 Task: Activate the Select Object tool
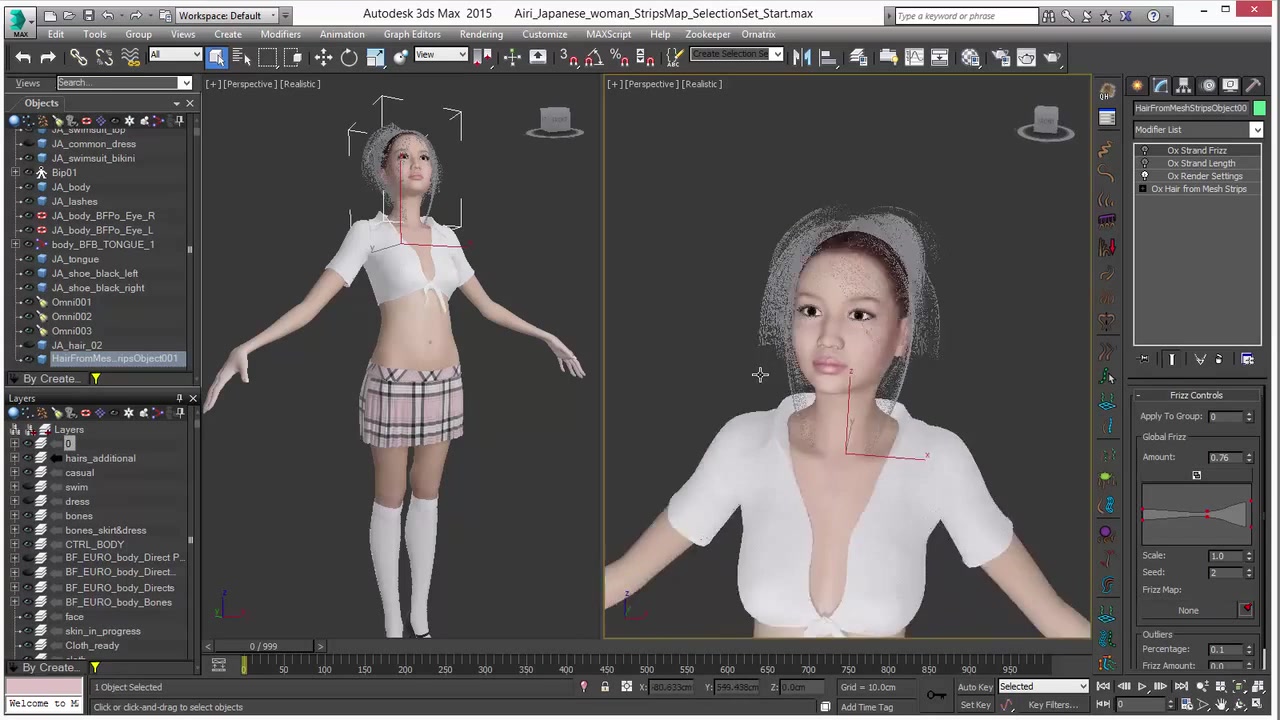217,57
